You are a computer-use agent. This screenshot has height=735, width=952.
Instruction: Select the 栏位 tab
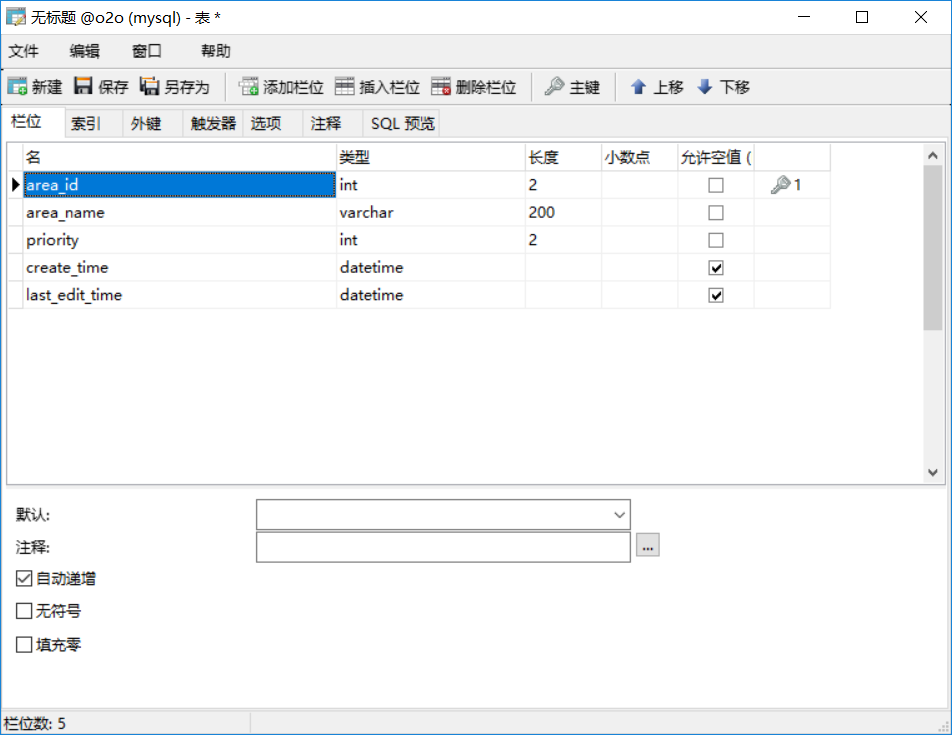click(33, 122)
